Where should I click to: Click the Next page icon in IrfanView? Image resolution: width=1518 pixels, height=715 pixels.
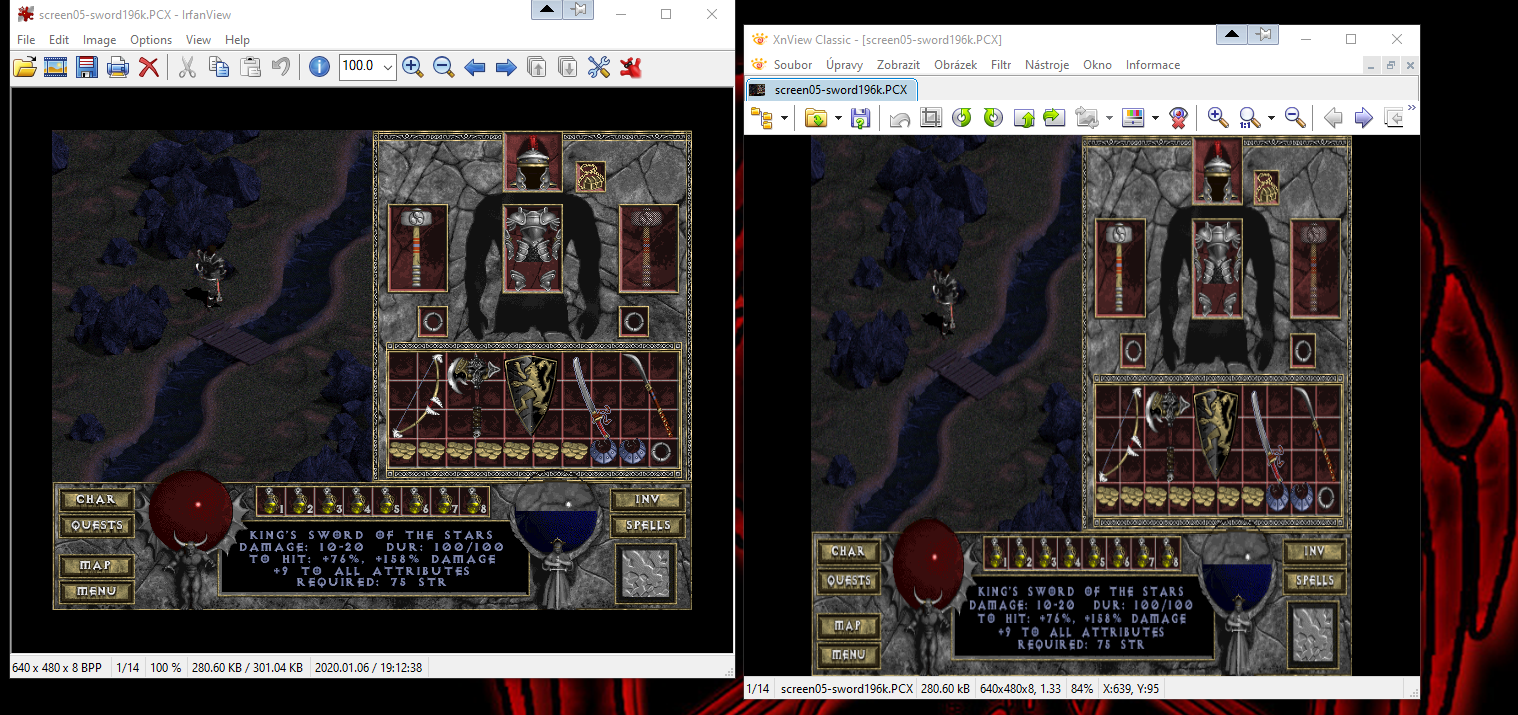(568, 67)
